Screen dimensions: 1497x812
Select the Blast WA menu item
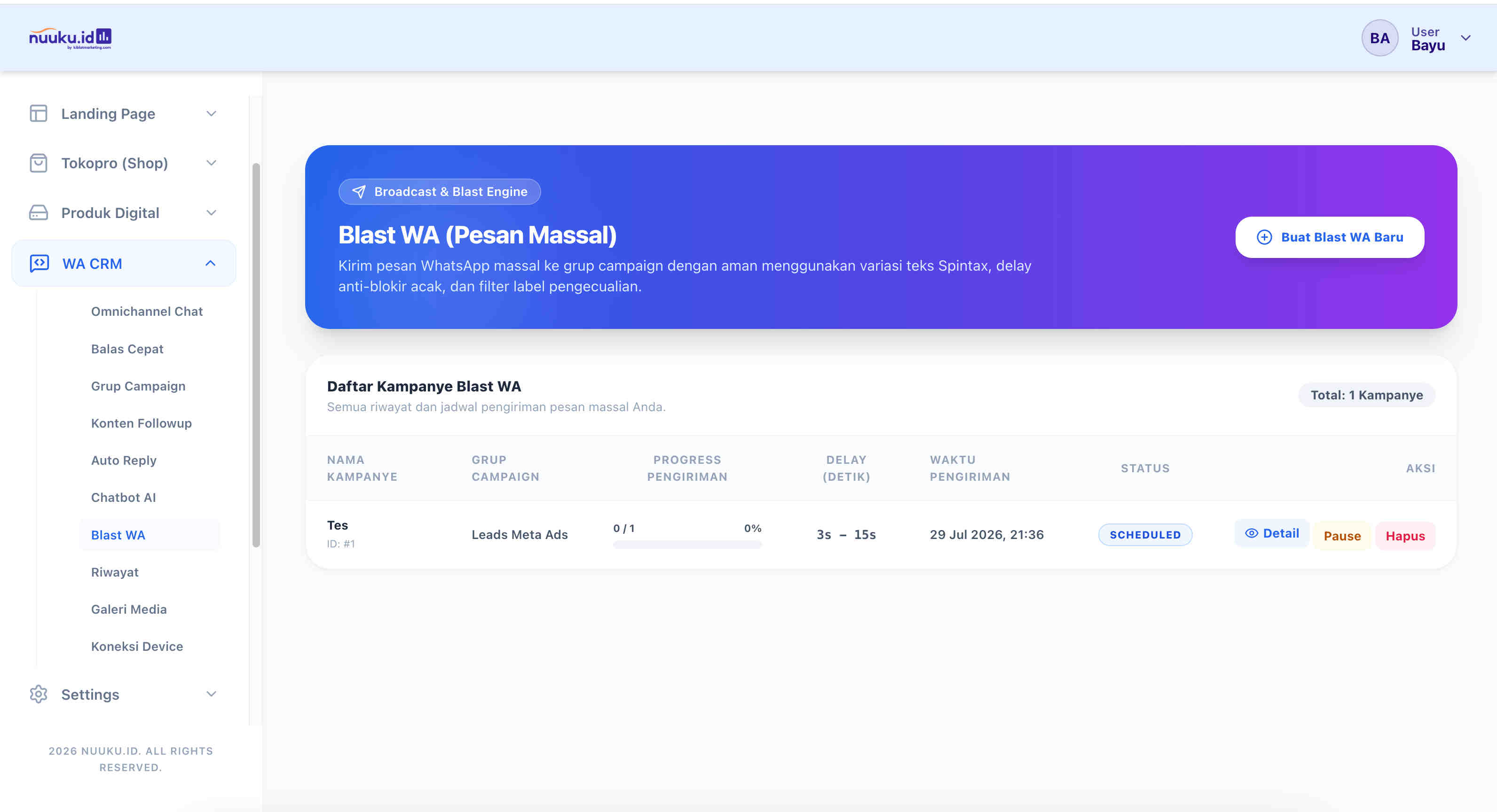150,535
